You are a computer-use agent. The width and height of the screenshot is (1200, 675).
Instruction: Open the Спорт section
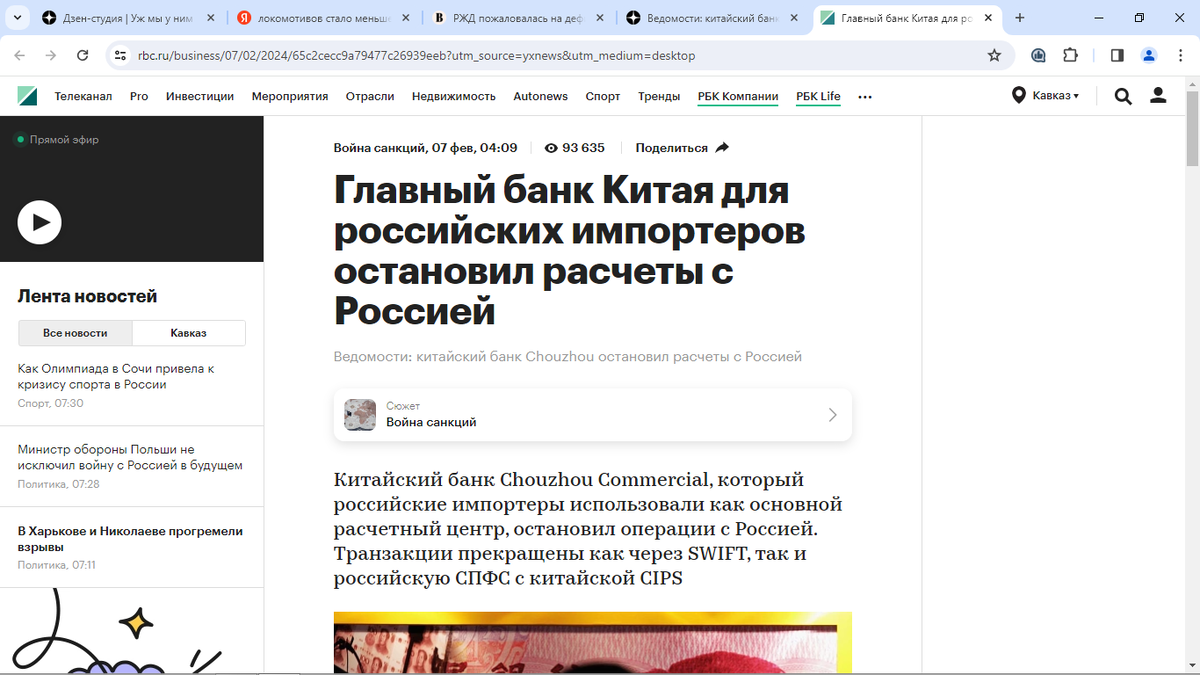603,96
